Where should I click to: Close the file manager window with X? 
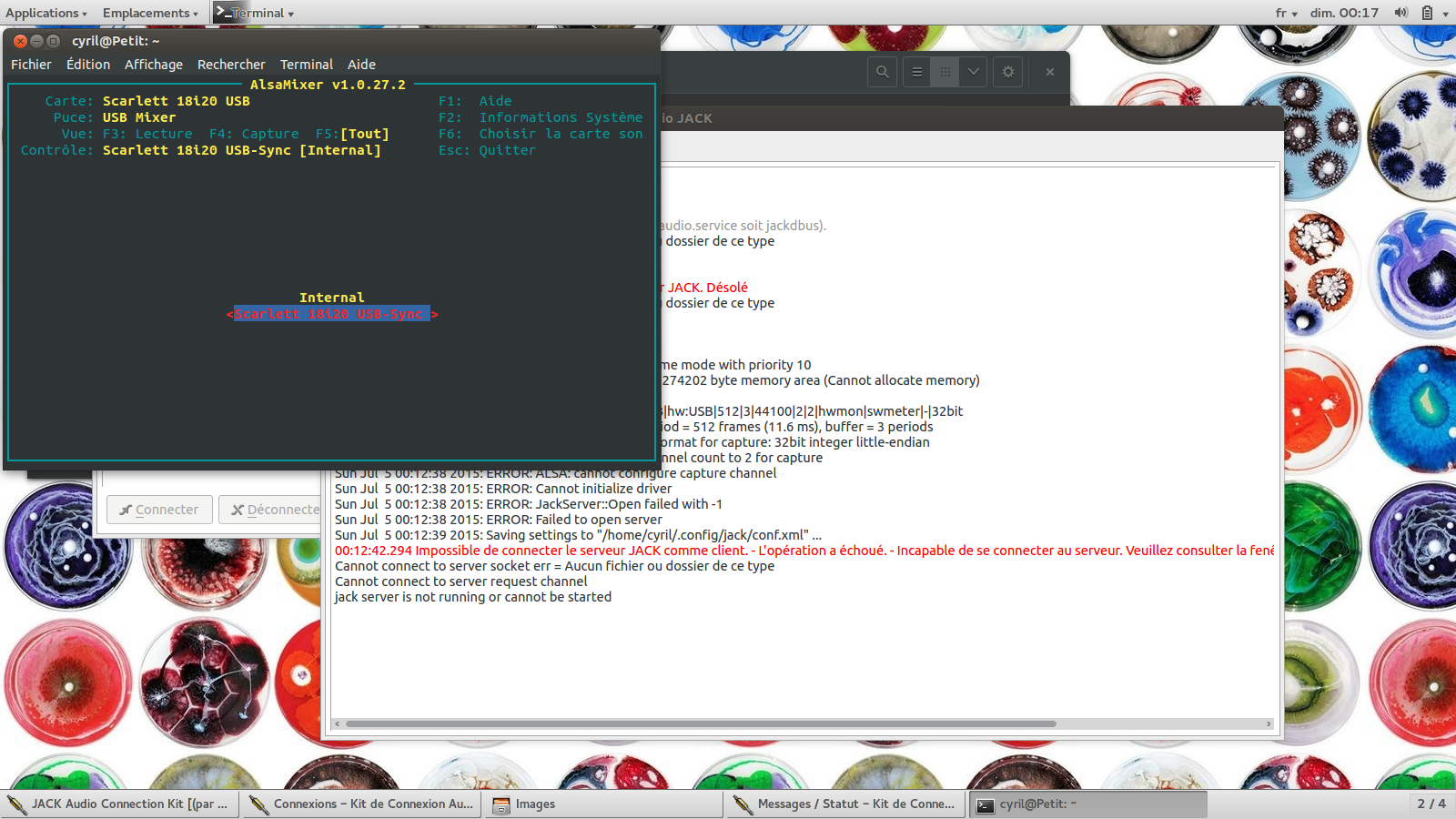pyautogui.click(x=1049, y=72)
